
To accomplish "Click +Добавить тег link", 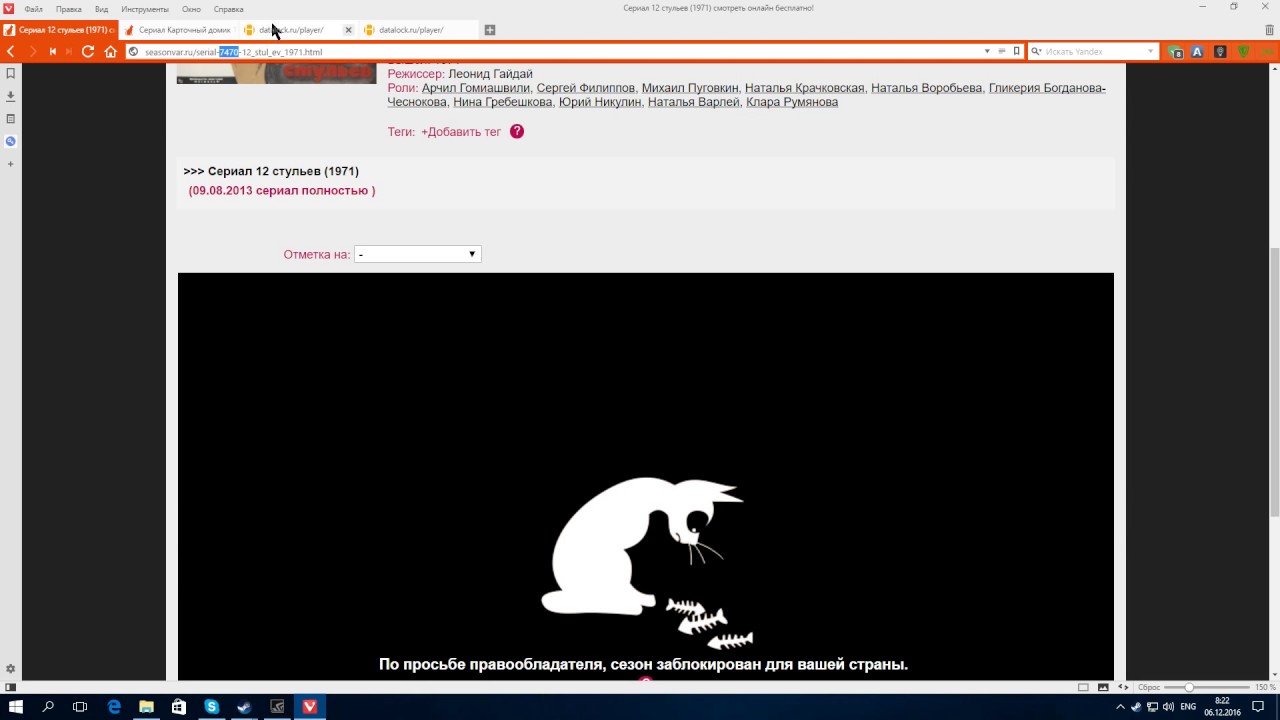I will tap(461, 132).
